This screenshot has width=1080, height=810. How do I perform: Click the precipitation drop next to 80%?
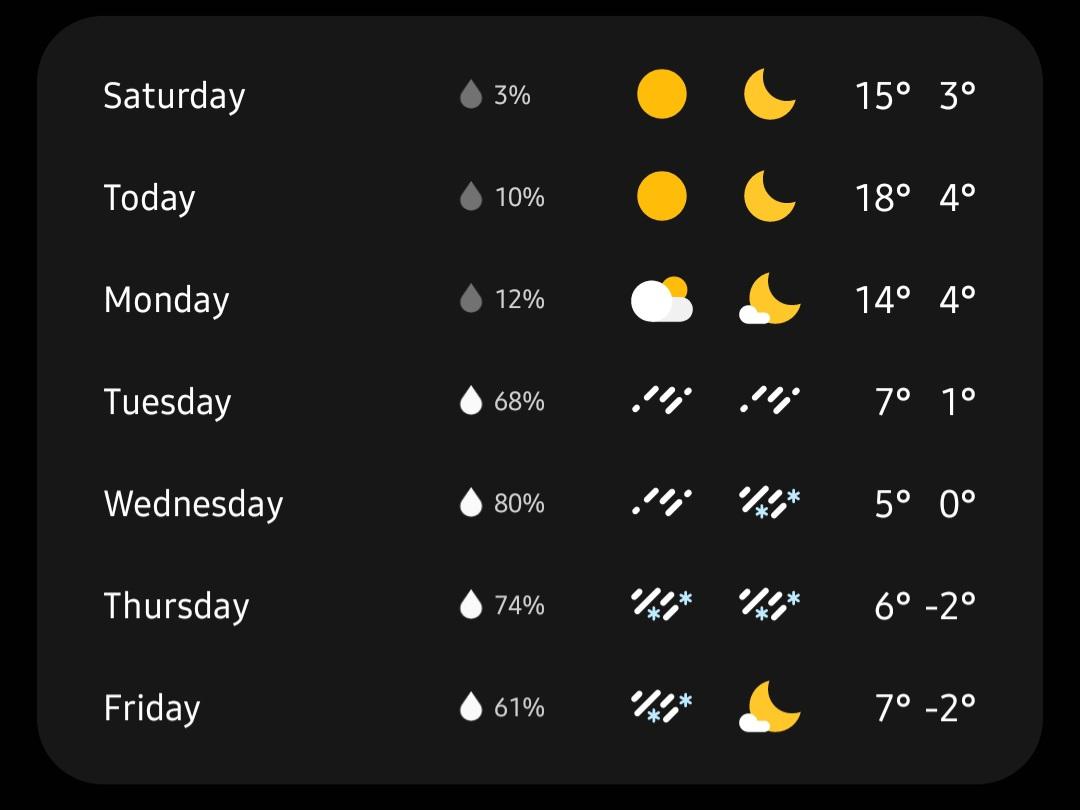click(469, 503)
